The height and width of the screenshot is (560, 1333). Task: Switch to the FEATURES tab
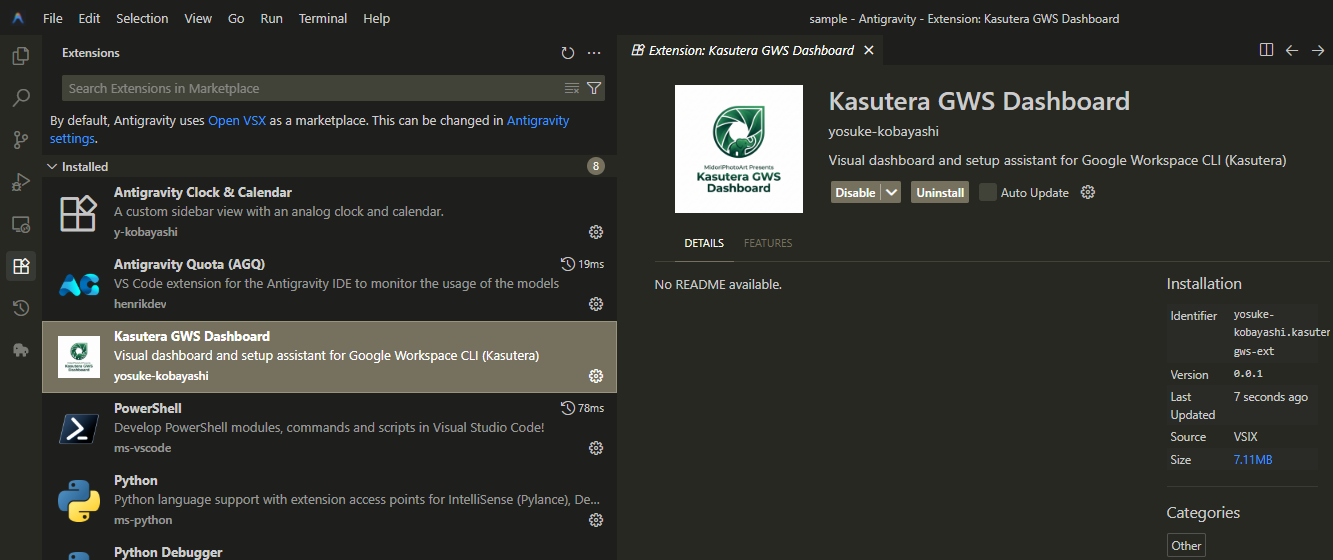(768, 243)
